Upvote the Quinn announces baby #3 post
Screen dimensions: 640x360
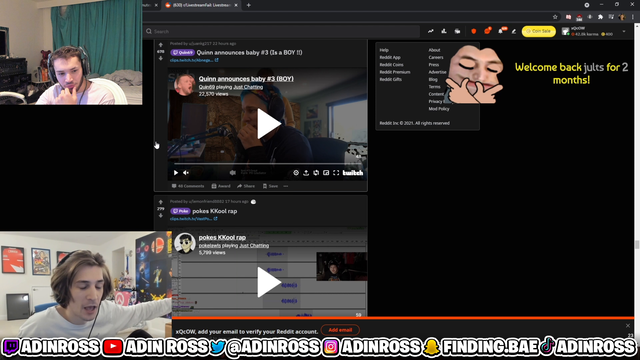pyautogui.click(x=160, y=45)
